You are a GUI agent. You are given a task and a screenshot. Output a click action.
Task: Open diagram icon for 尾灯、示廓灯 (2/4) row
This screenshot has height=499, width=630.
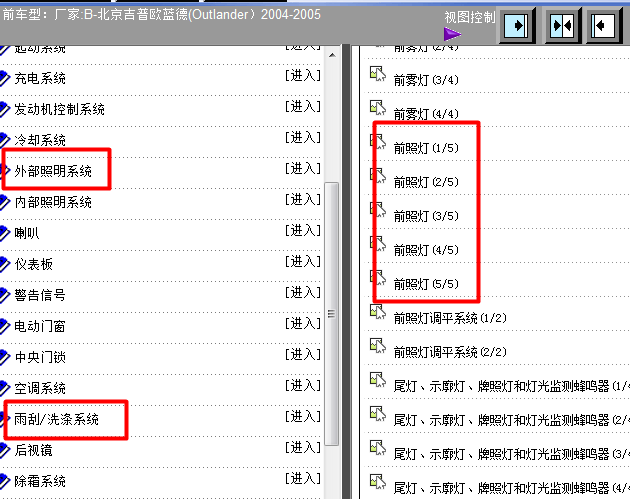(x=378, y=414)
